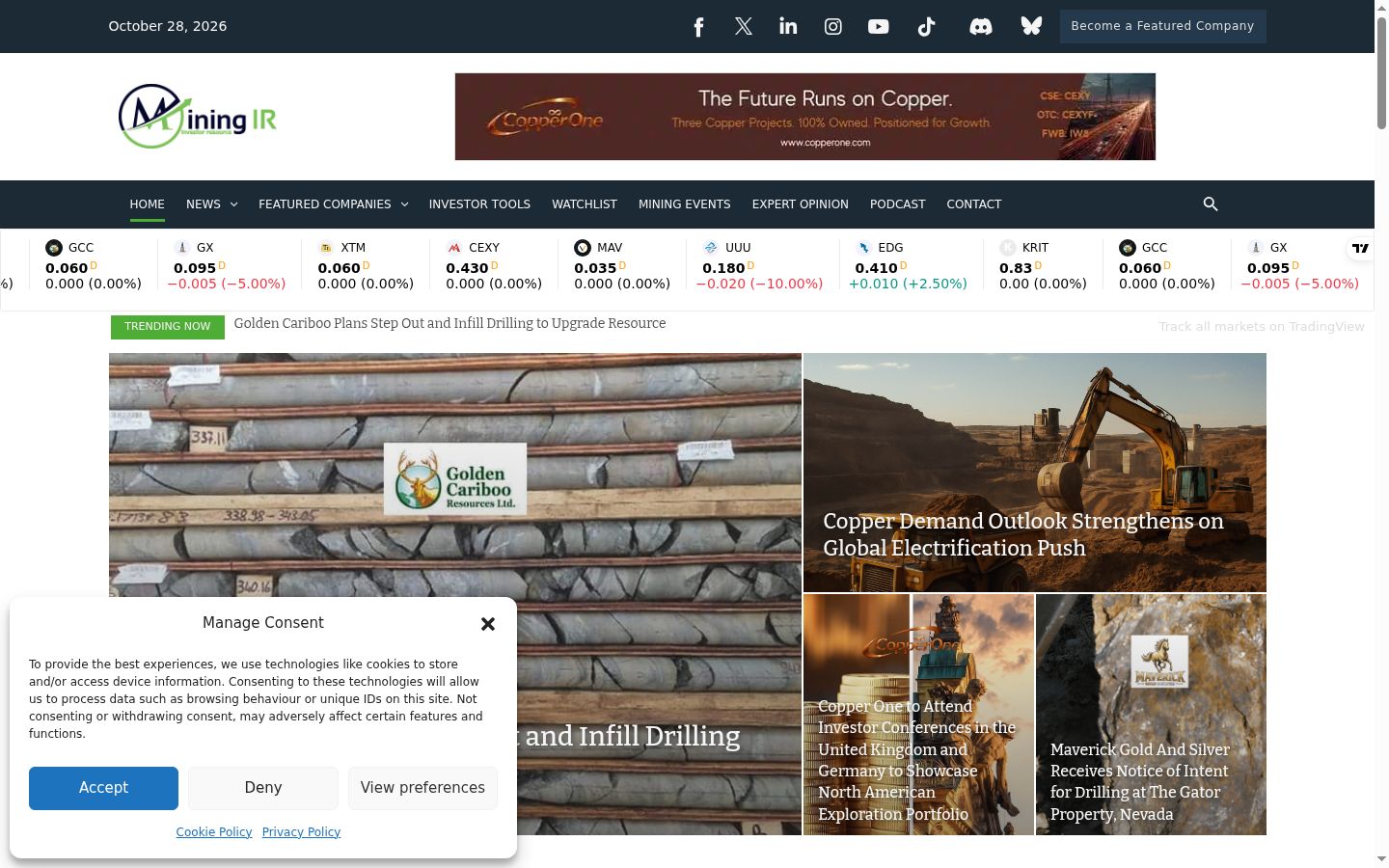Open the YouTube social icon
The height and width of the screenshot is (868, 1389).
(x=878, y=27)
